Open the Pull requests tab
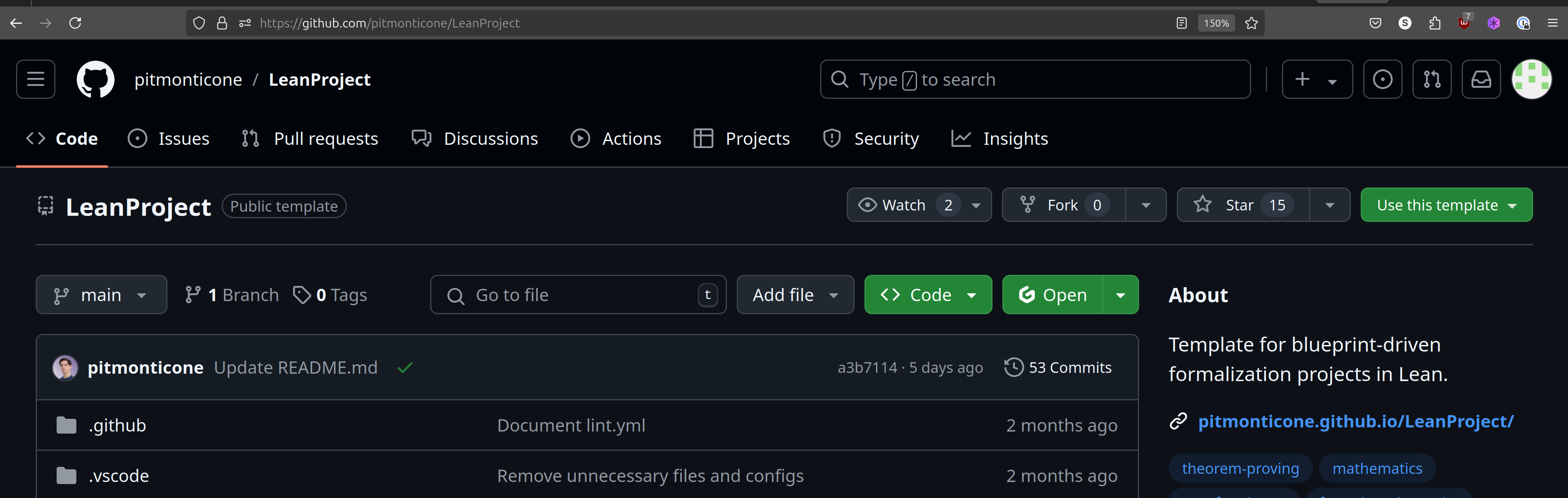 [310, 139]
